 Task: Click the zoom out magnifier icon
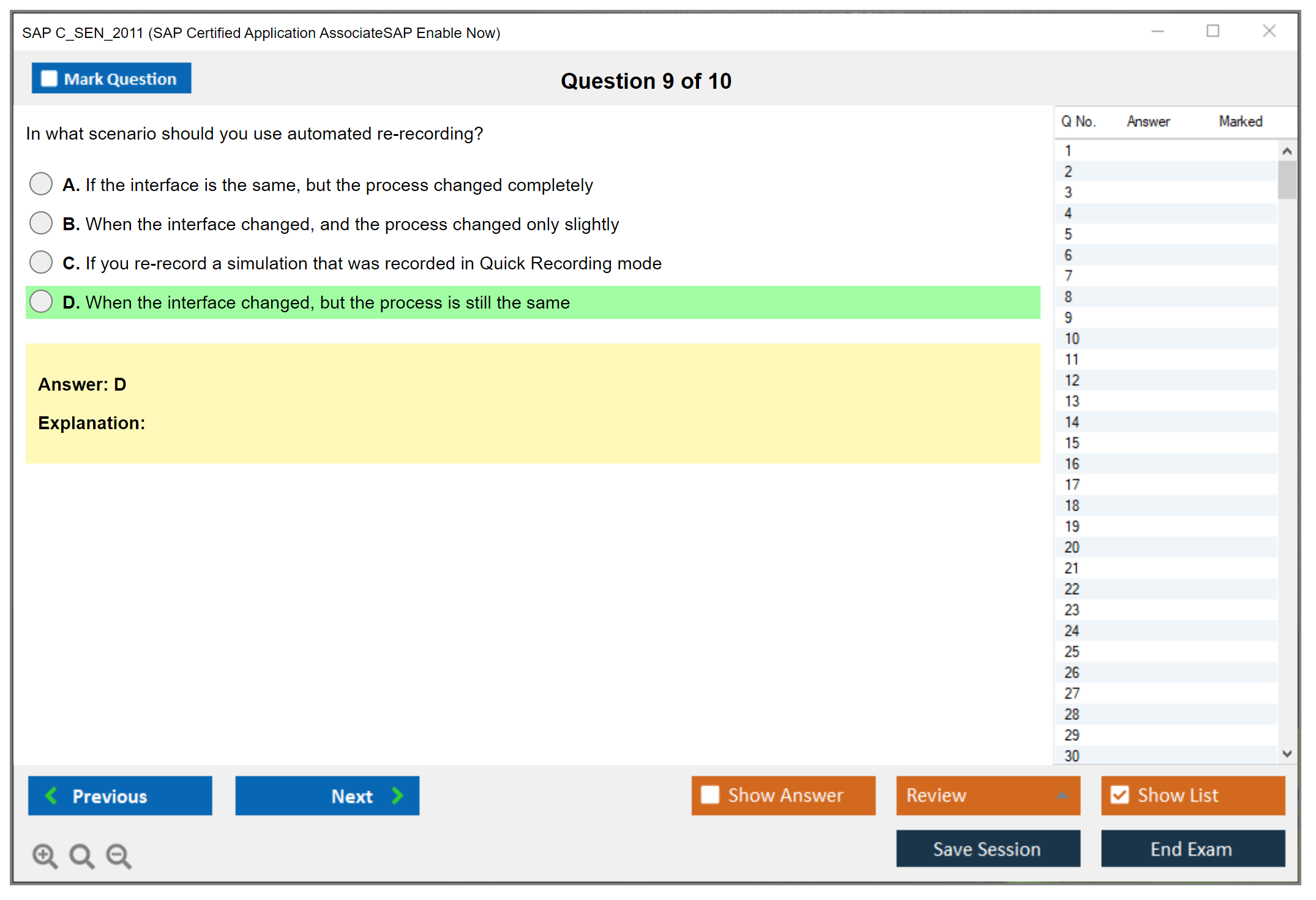(119, 855)
